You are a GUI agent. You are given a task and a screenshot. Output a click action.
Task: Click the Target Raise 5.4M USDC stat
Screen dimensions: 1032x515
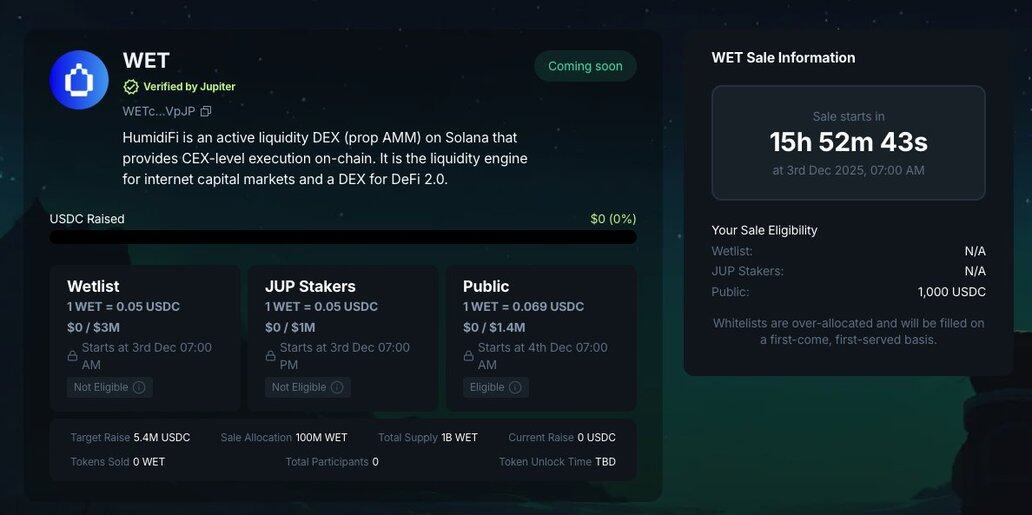130,438
